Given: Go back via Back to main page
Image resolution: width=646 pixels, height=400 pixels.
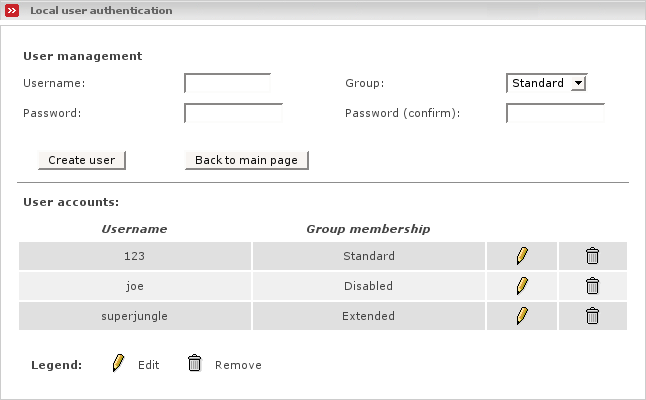Looking at the screenshot, I should (x=246, y=160).
